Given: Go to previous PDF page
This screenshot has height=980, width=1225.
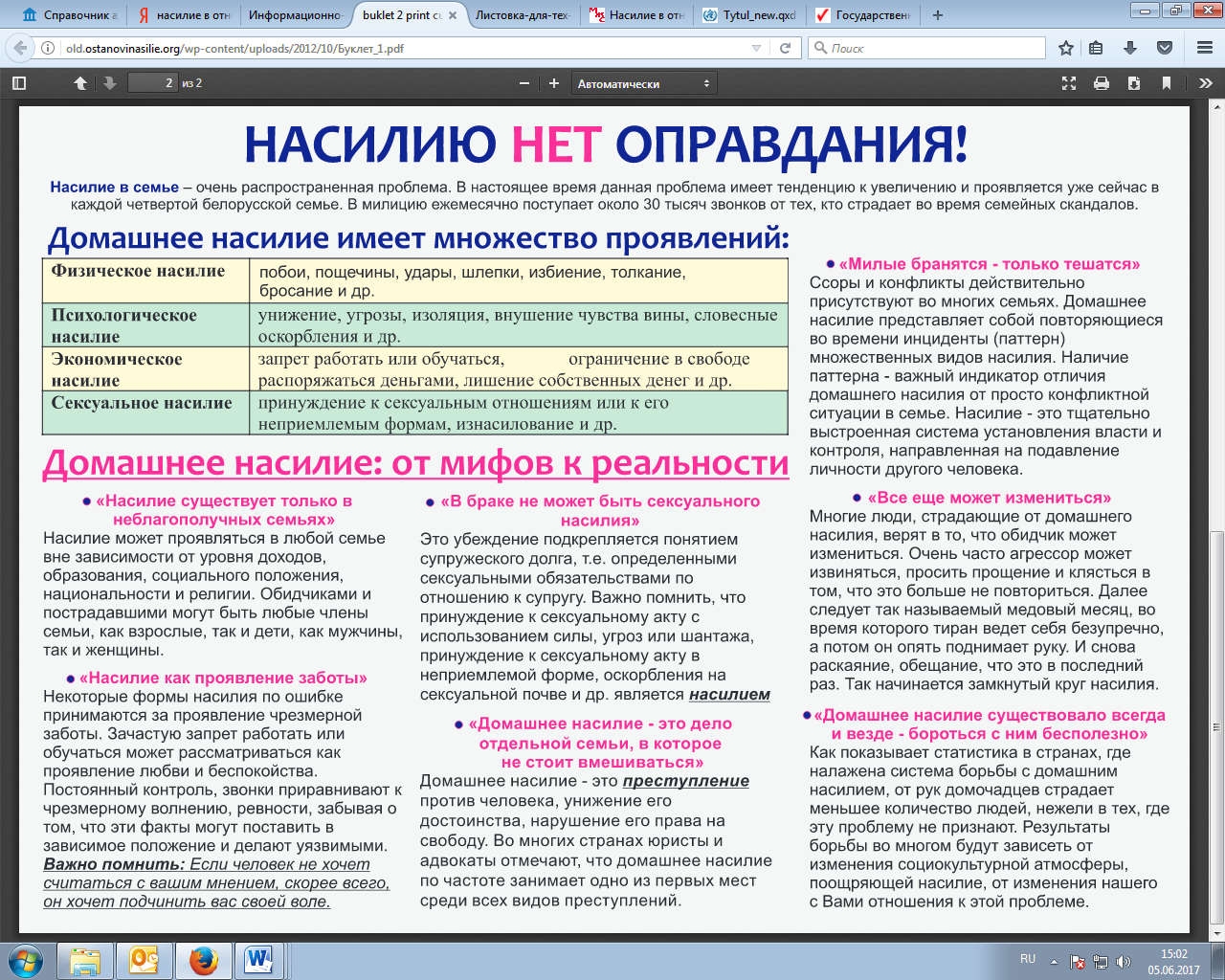Looking at the screenshot, I should click(x=80, y=83).
